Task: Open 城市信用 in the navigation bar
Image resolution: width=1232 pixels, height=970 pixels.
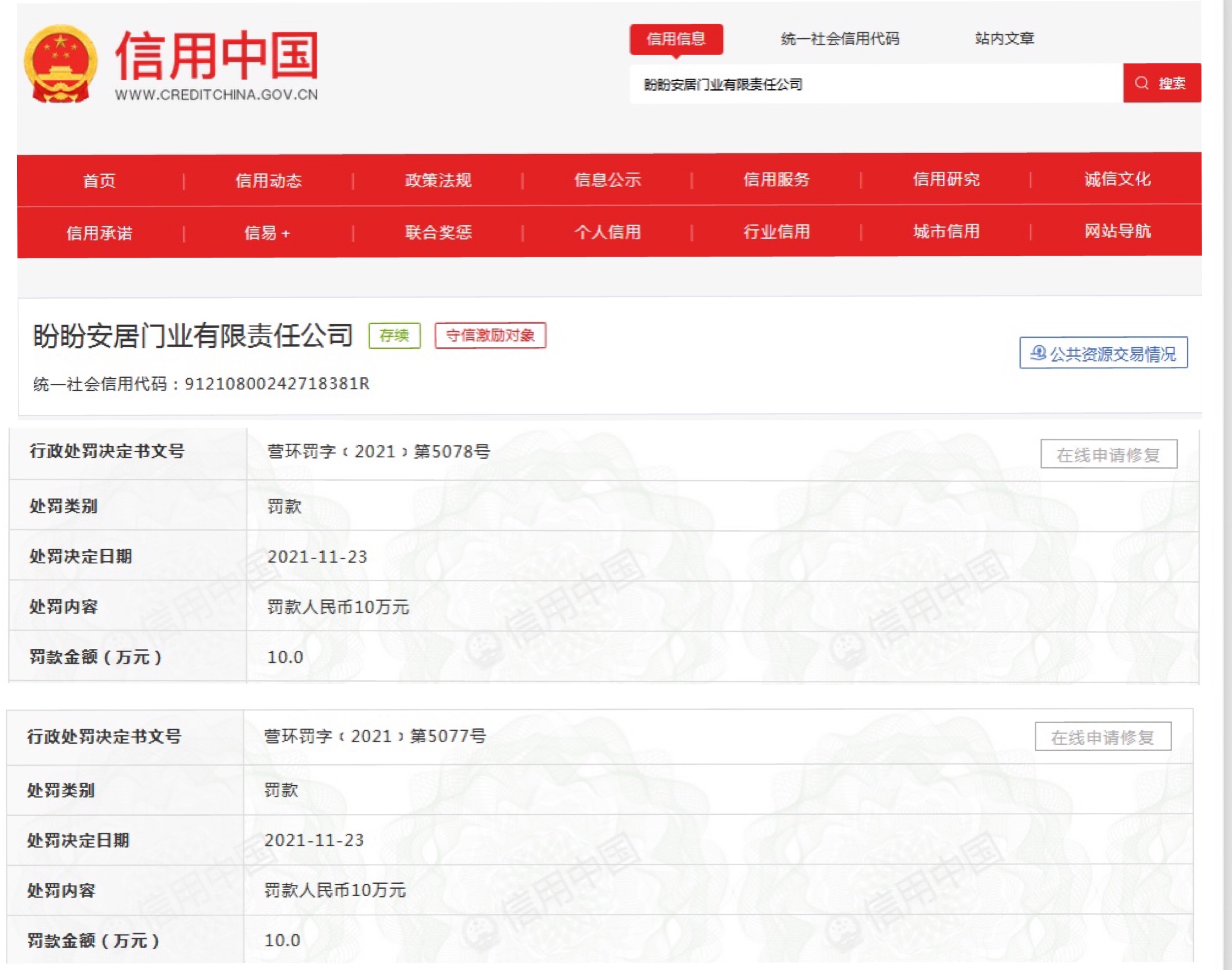Action: coord(946,231)
